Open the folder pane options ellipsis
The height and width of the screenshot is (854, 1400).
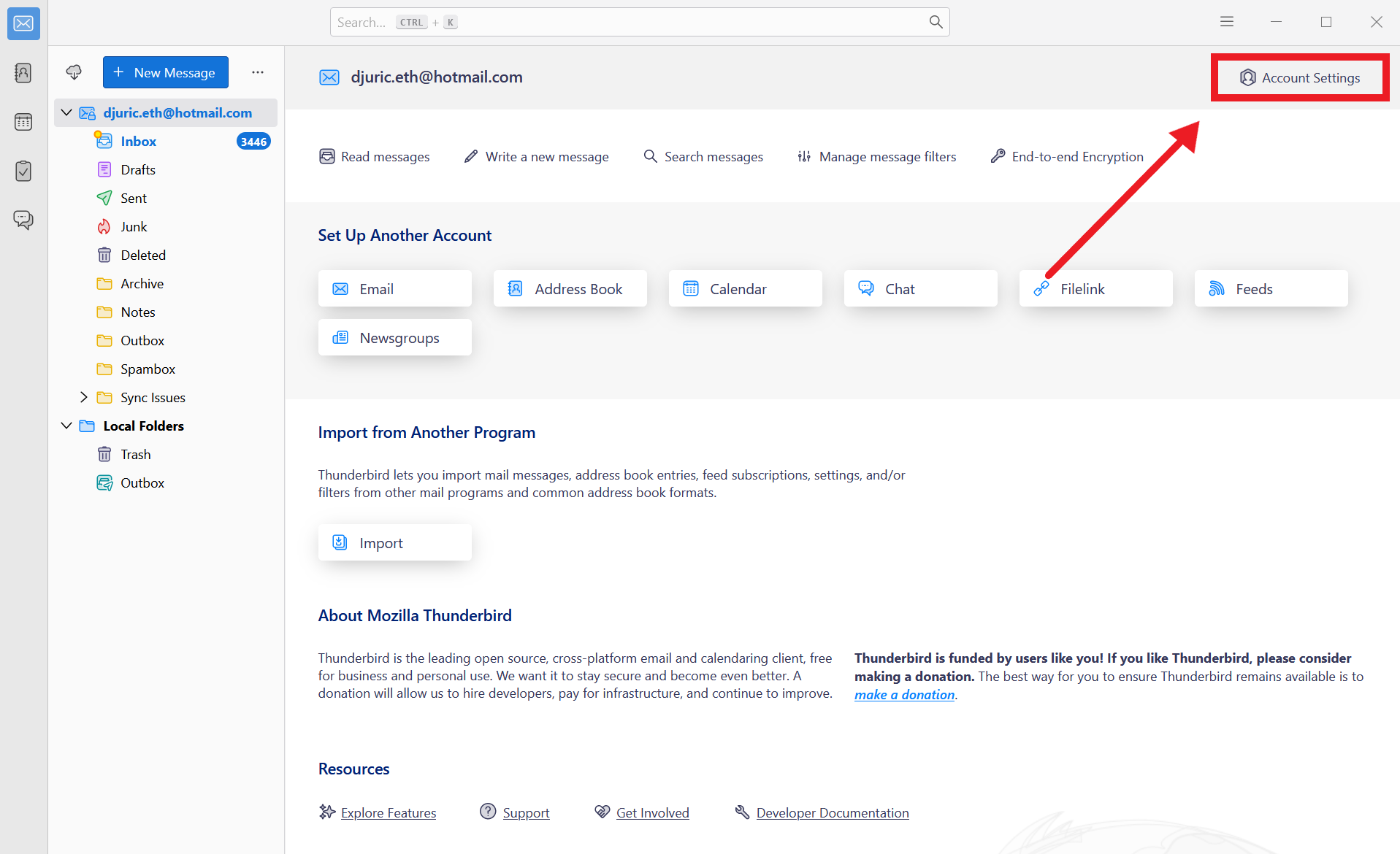tap(258, 72)
